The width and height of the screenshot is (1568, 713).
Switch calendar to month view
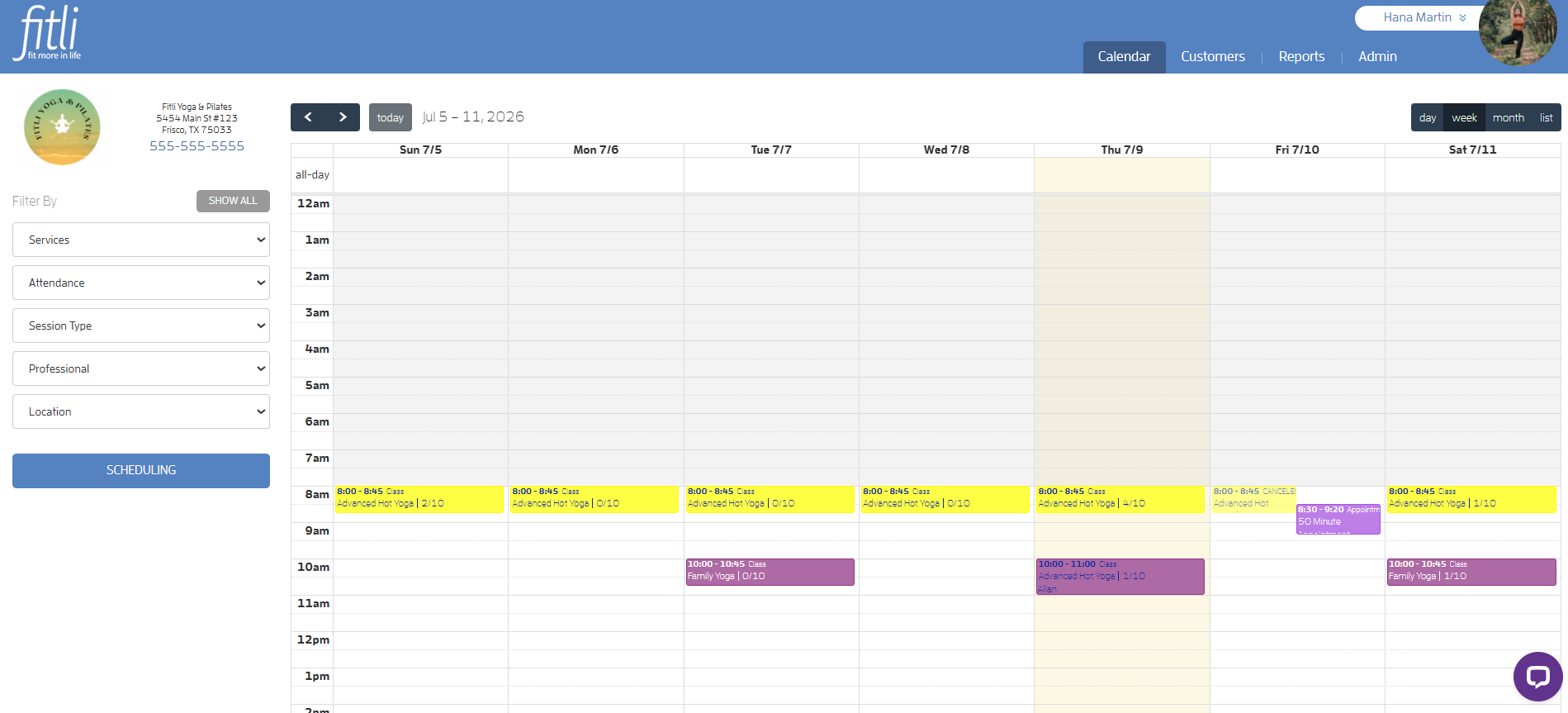pyautogui.click(x=1508, y=117)
